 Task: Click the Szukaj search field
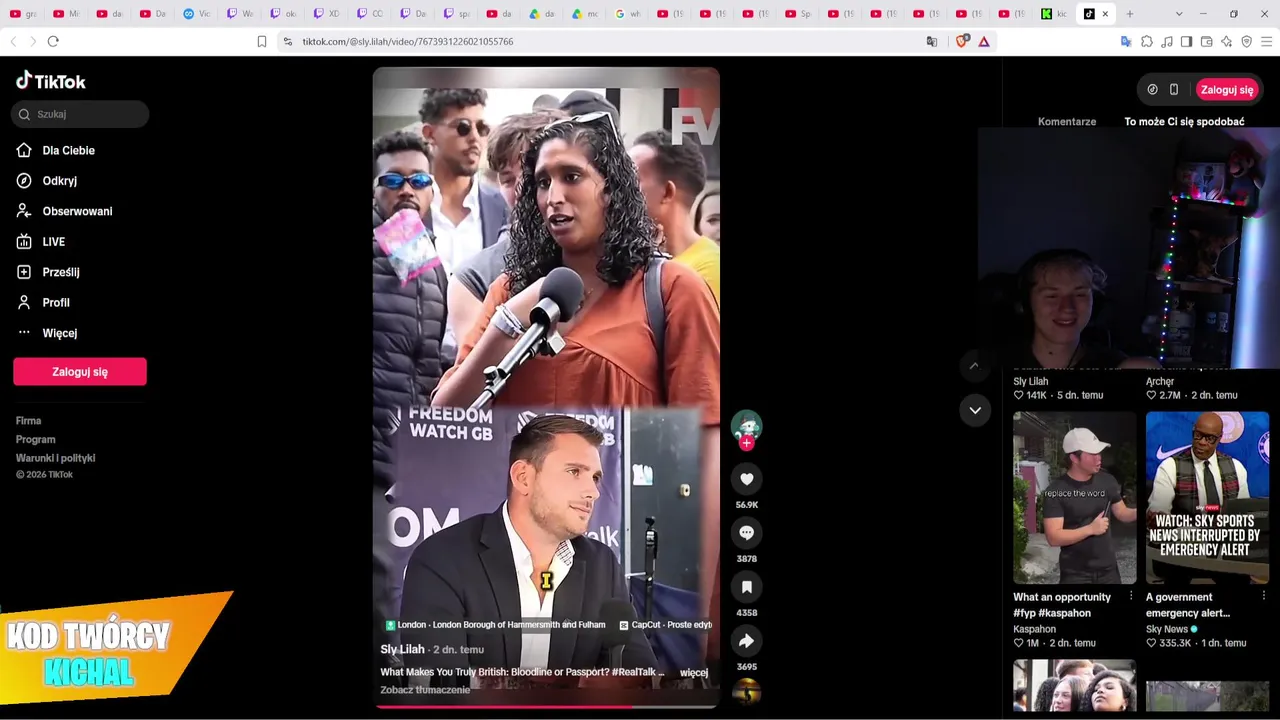[x=80, y=114]
